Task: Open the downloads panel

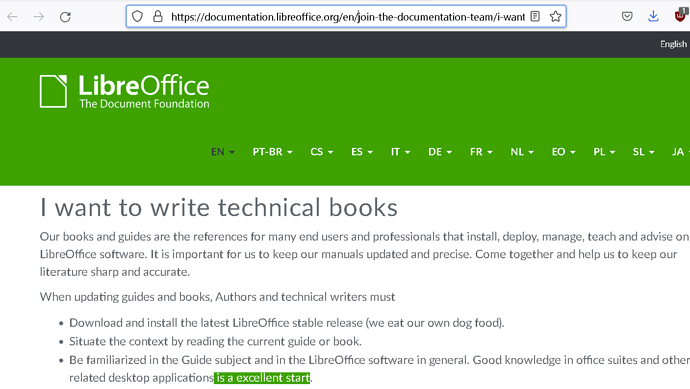Action: click(x=653, y=17)
